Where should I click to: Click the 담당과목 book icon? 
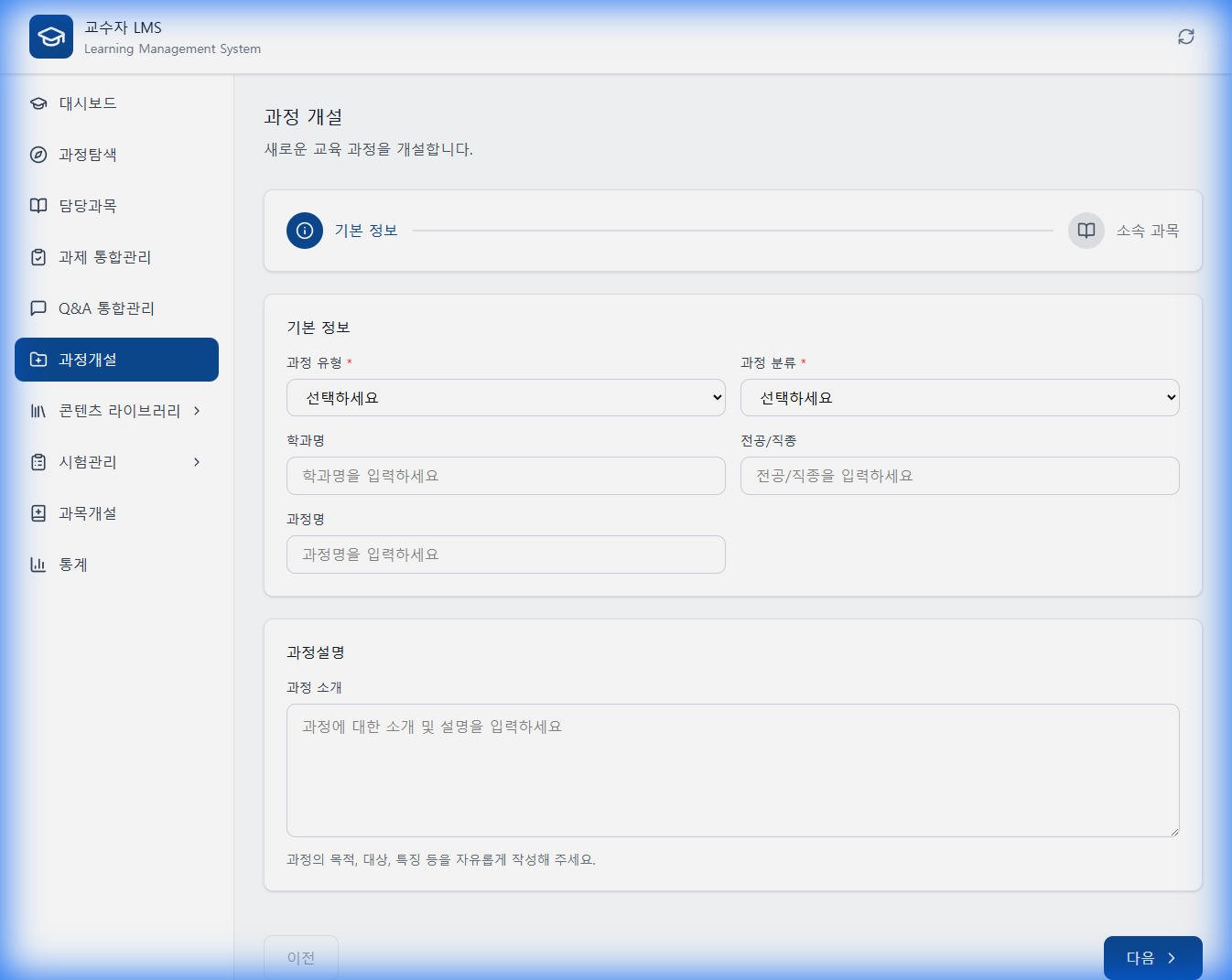[38, 206]
